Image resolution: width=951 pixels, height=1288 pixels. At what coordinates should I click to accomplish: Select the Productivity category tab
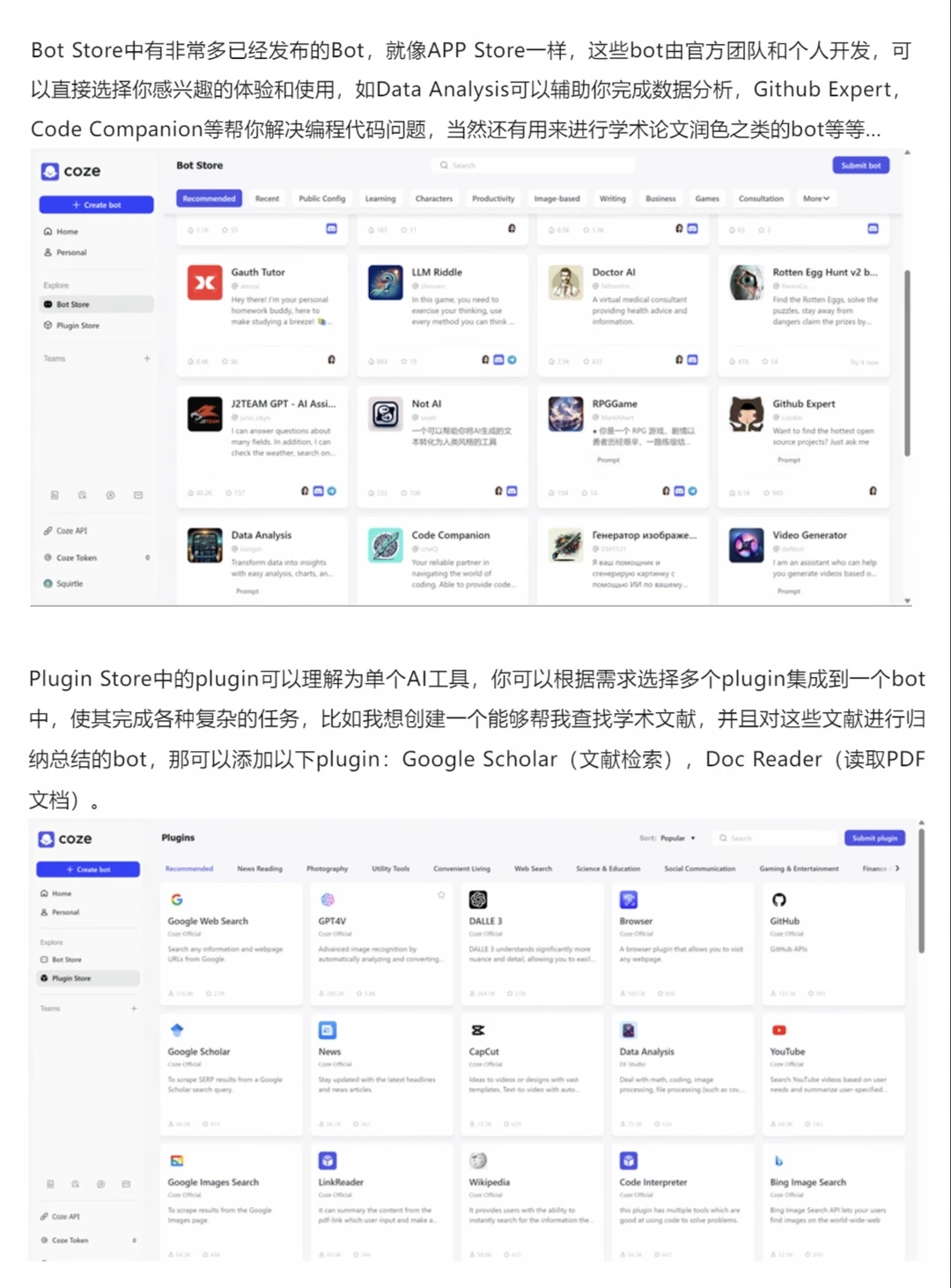pyautogui.click(x=493, y=199)
